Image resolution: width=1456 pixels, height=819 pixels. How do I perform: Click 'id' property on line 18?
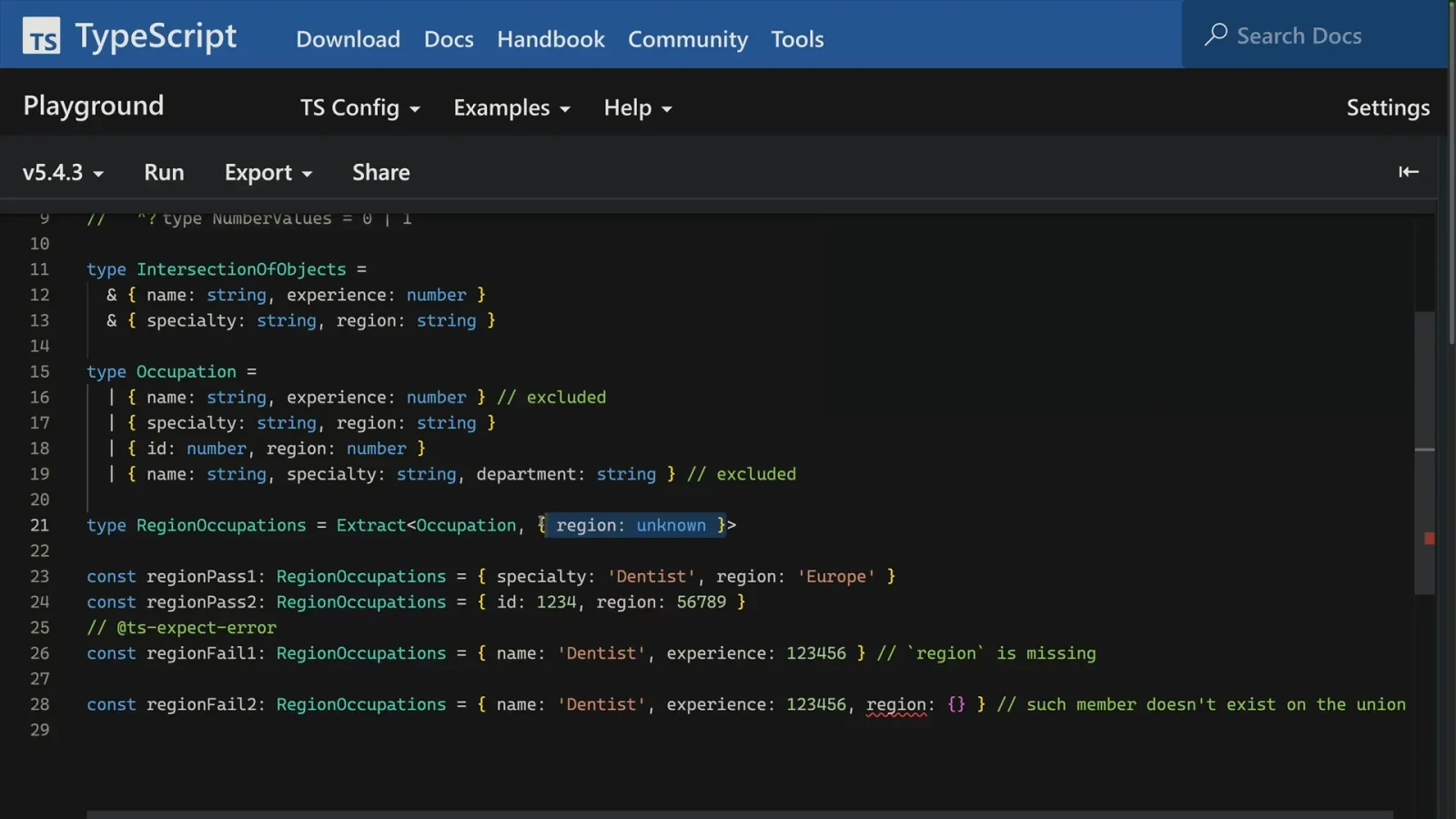point(157,449)
